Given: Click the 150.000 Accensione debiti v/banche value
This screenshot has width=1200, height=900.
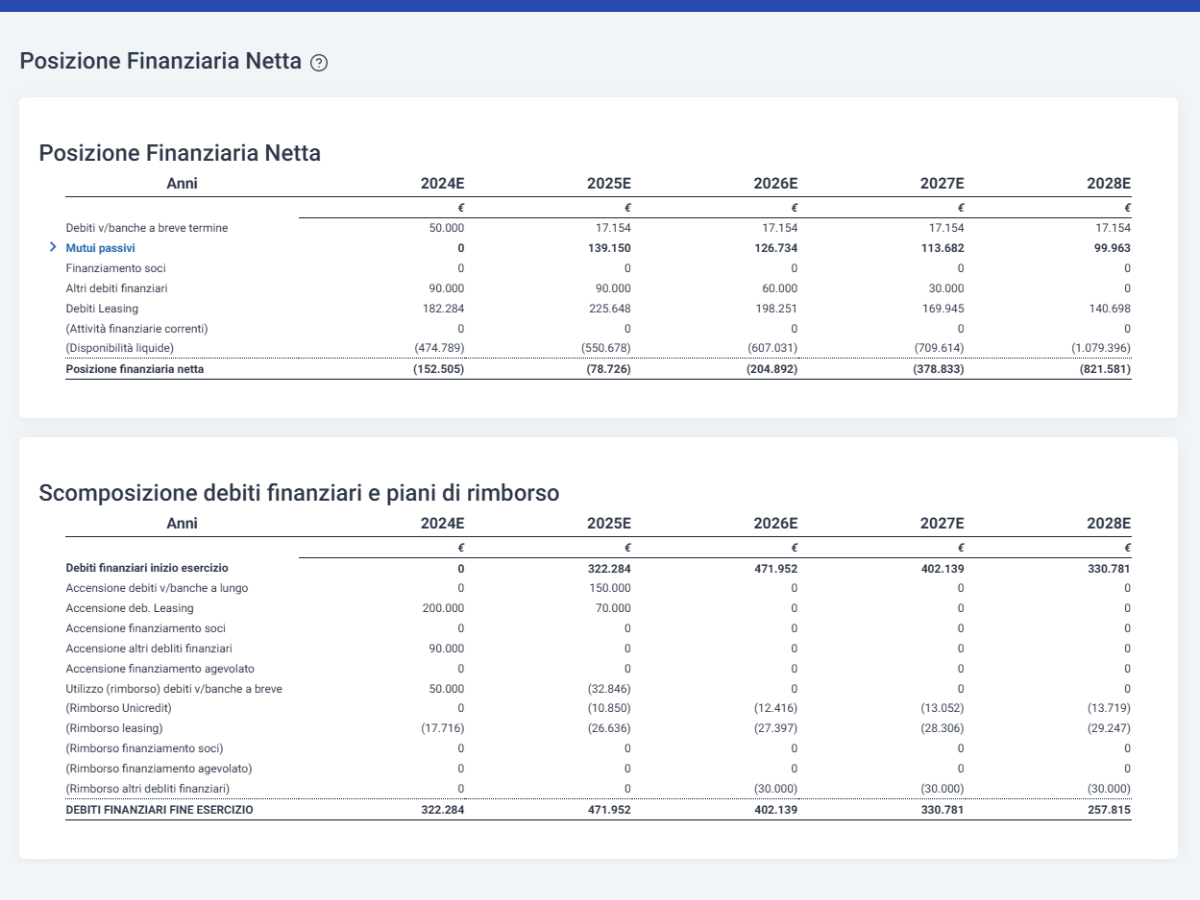Looking at the screenshot, I should pyautogui.click(x=610, y=588).
